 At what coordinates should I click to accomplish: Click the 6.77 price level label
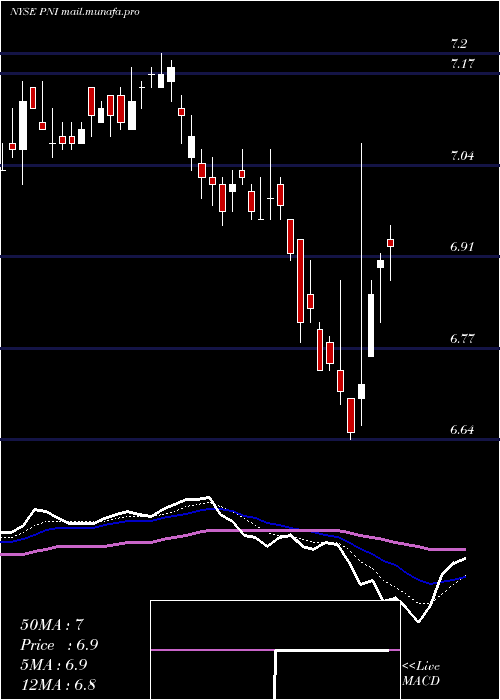[462, 339]
